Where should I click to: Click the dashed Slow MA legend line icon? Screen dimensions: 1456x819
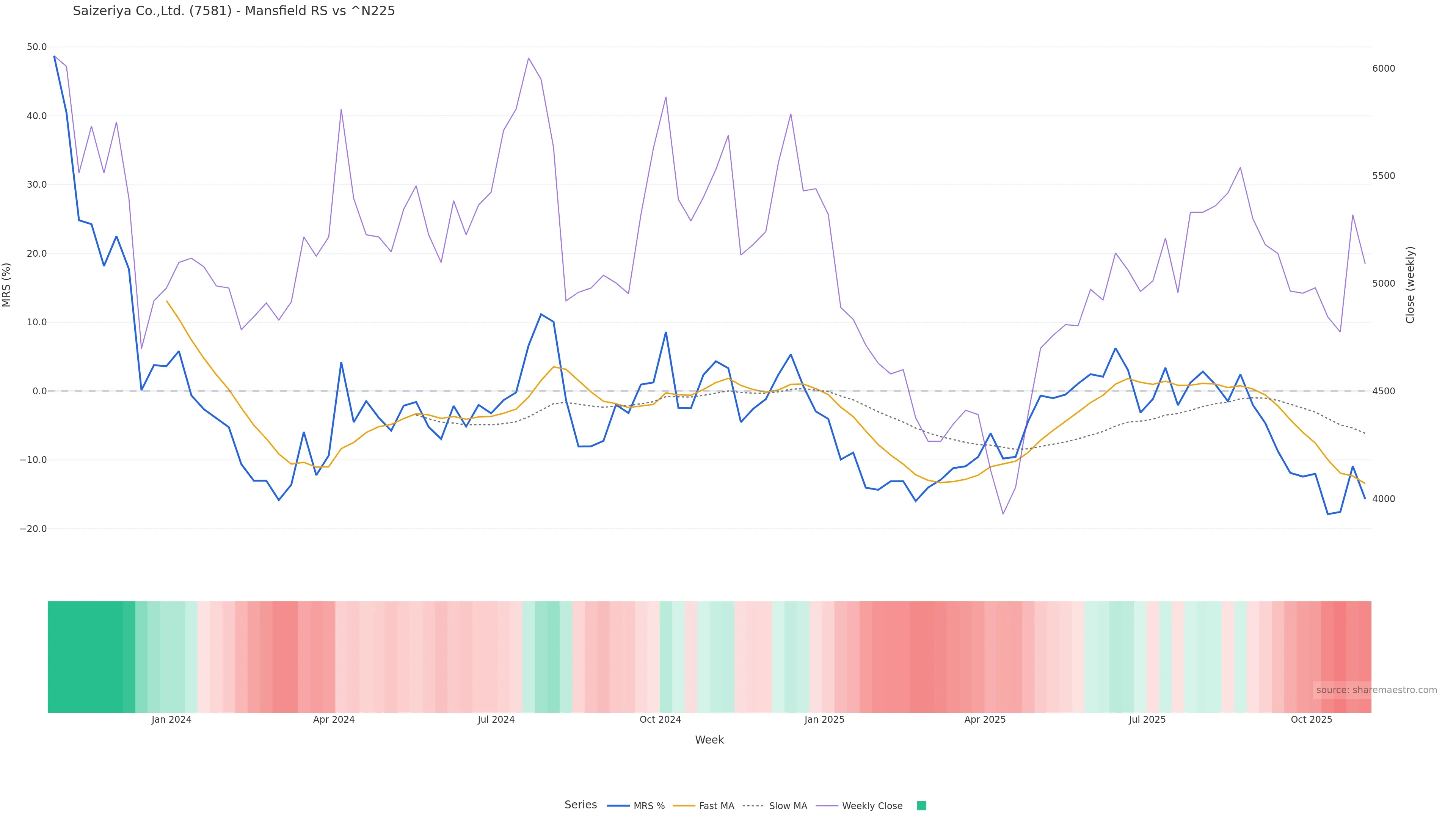click(x=753, y=806)
